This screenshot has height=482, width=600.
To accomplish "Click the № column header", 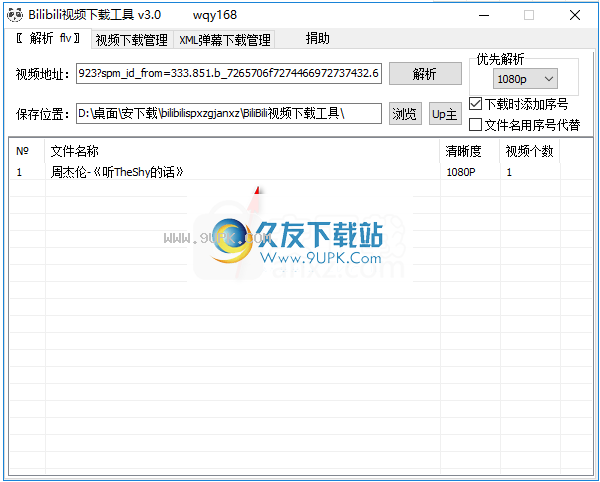I will 27,151.
